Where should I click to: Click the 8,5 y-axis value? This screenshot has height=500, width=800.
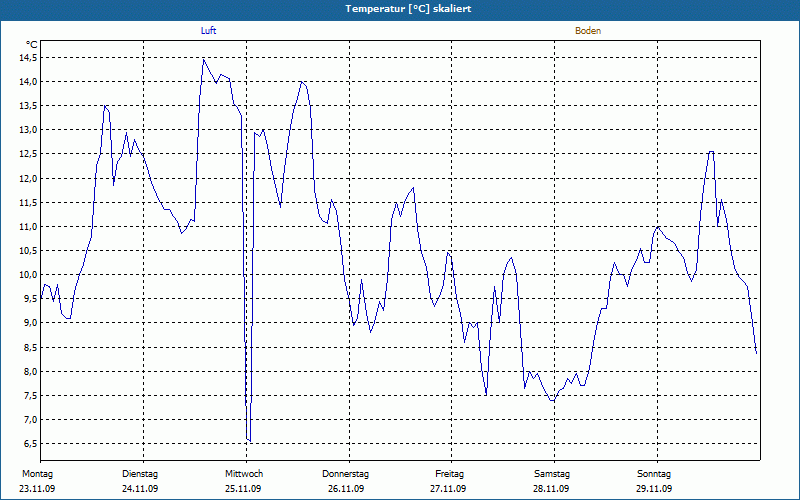(30, 347)
